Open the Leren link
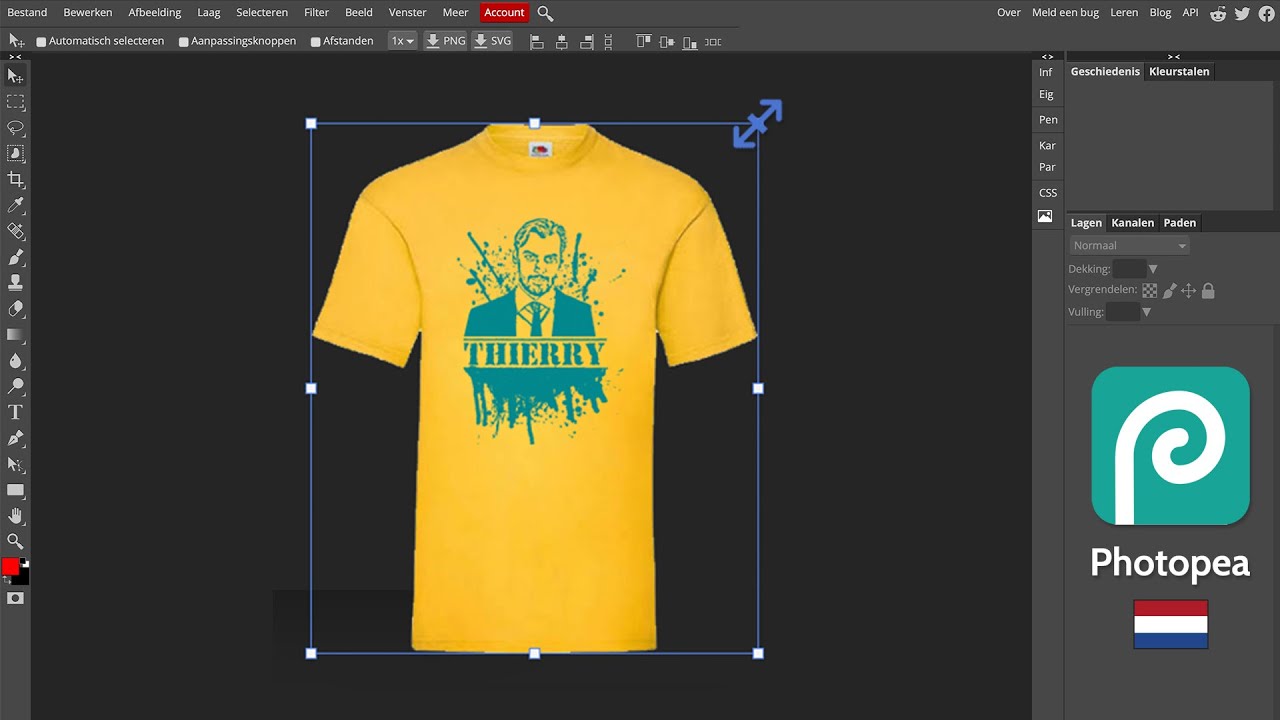The height and width of the screenshot is (720, 1280). click(x=1124, y=13)
